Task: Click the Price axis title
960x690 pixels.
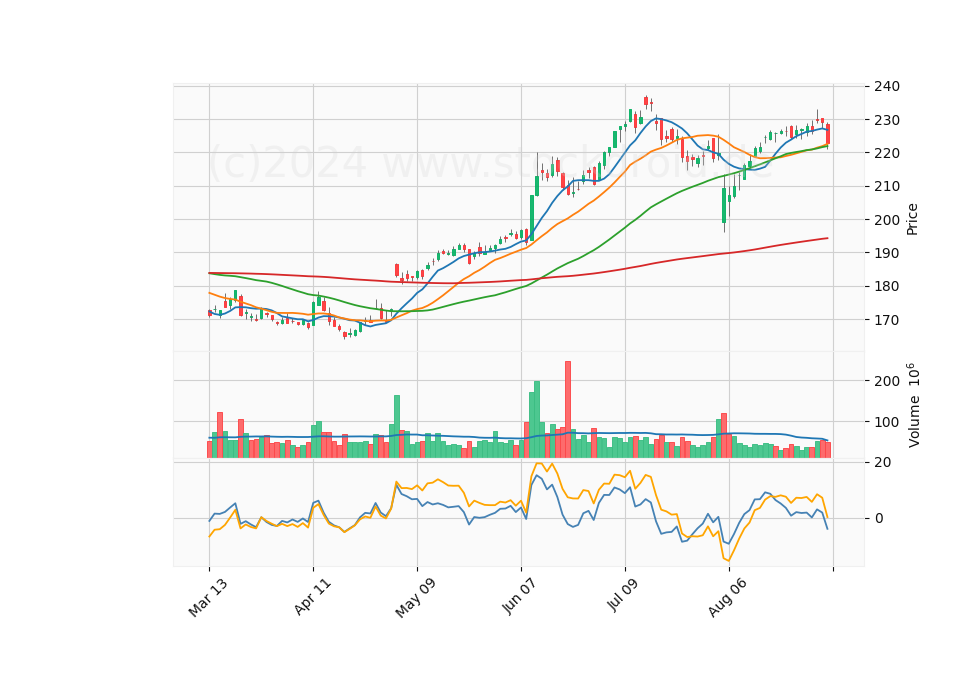Action: [x=912, y=219]
